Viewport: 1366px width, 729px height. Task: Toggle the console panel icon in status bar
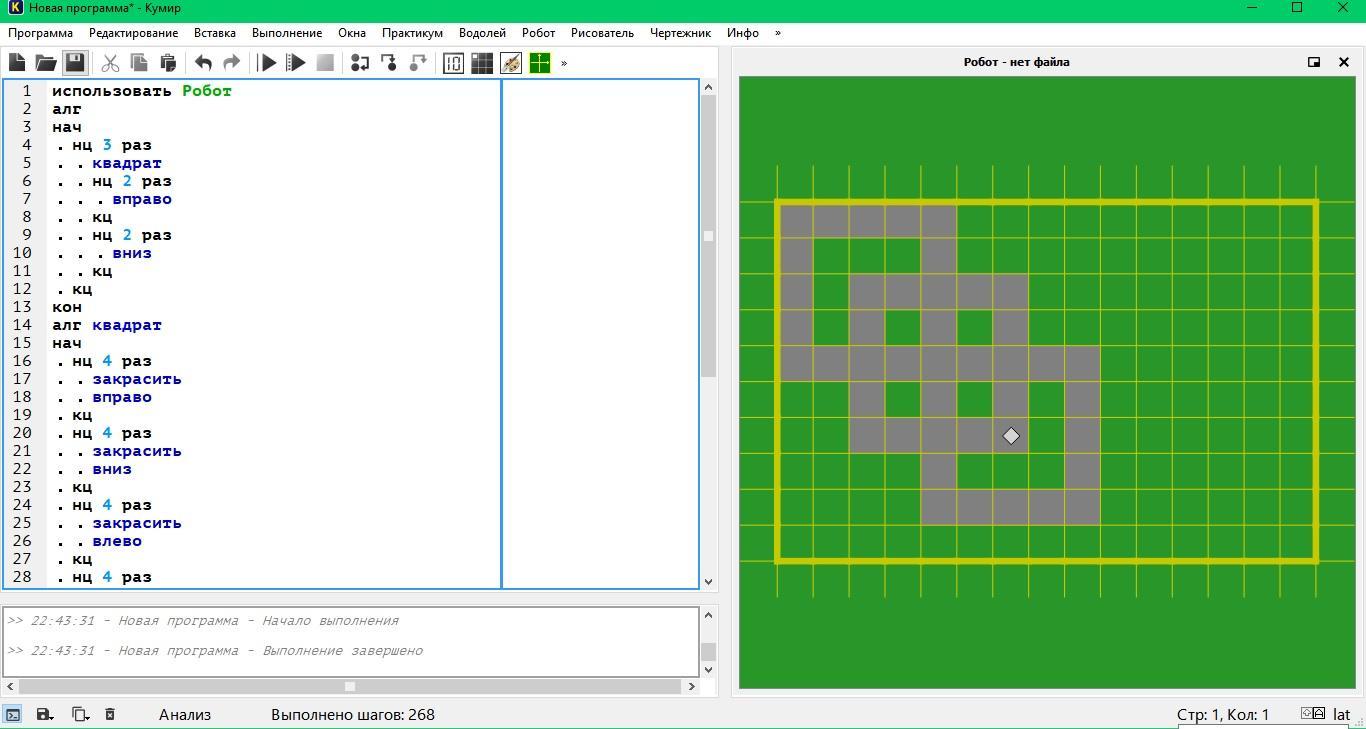(x=13, y=714)
